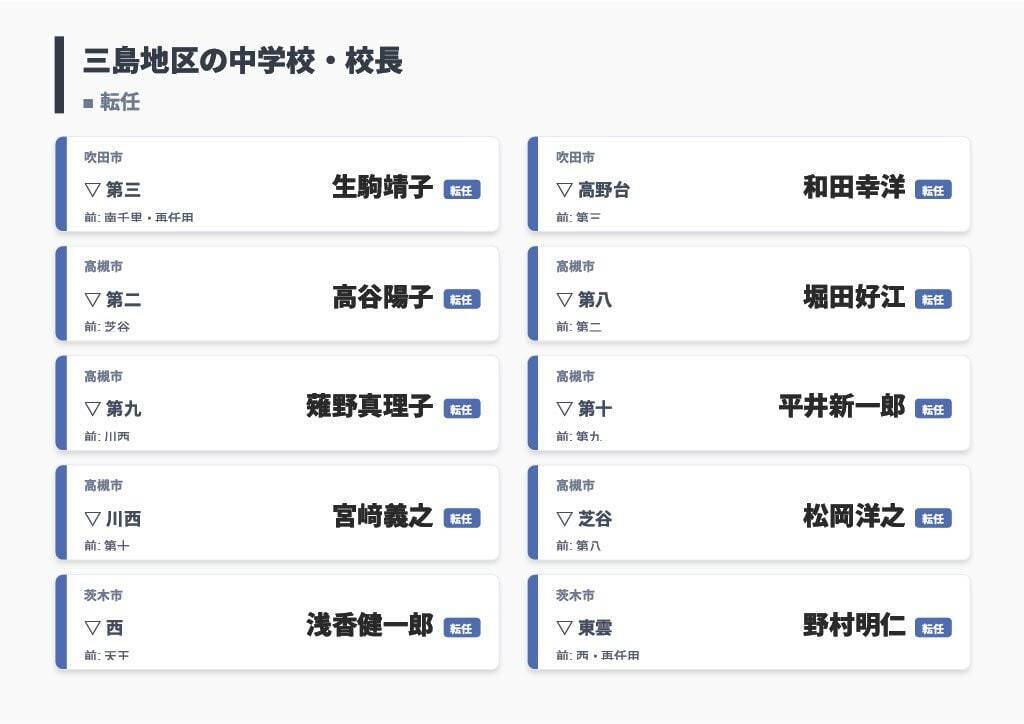Click the name 浅香健一郎
This screenshot has width=1024, height=724.
tap(369, 625)
